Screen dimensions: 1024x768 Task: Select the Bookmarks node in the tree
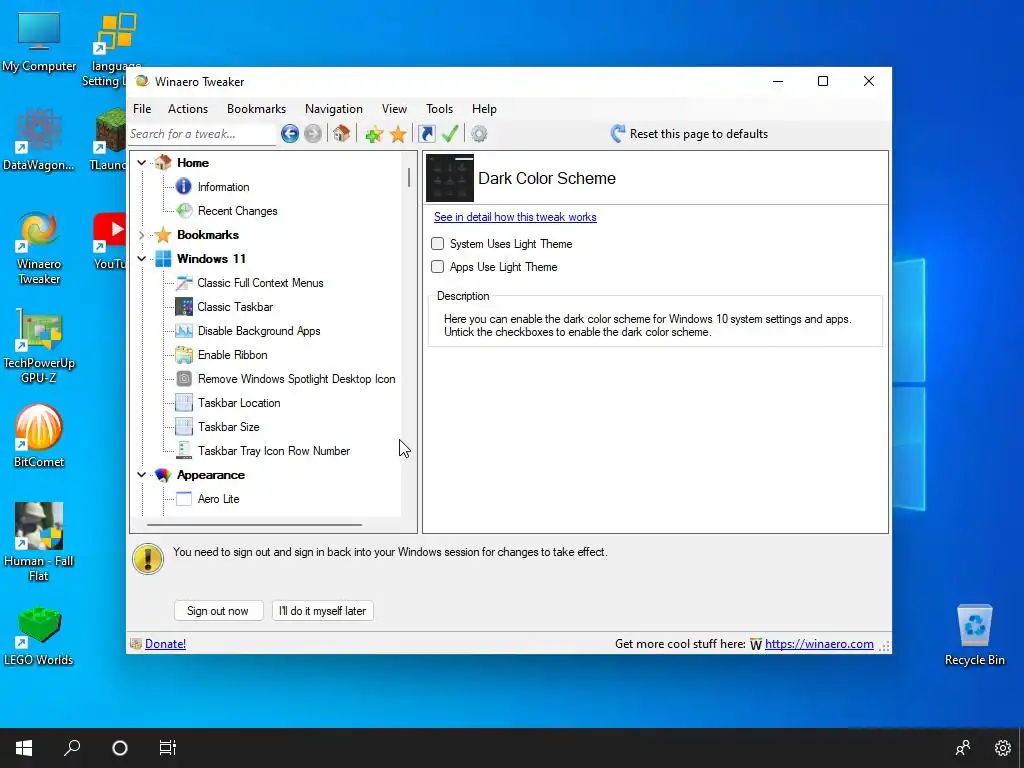coord(208,235)
